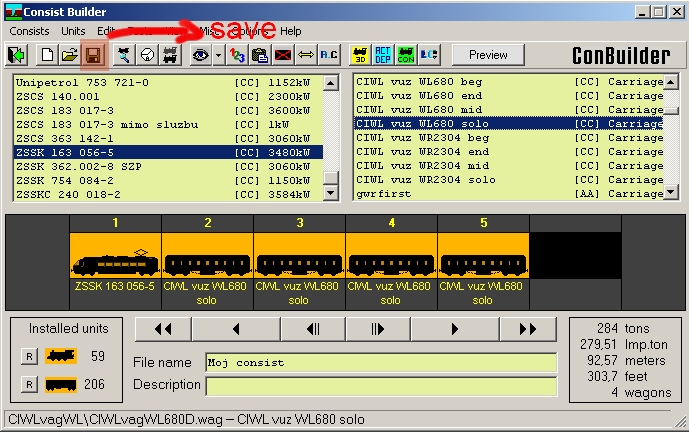Click the red envelope delete icon
689x432 pixels.
283,55
